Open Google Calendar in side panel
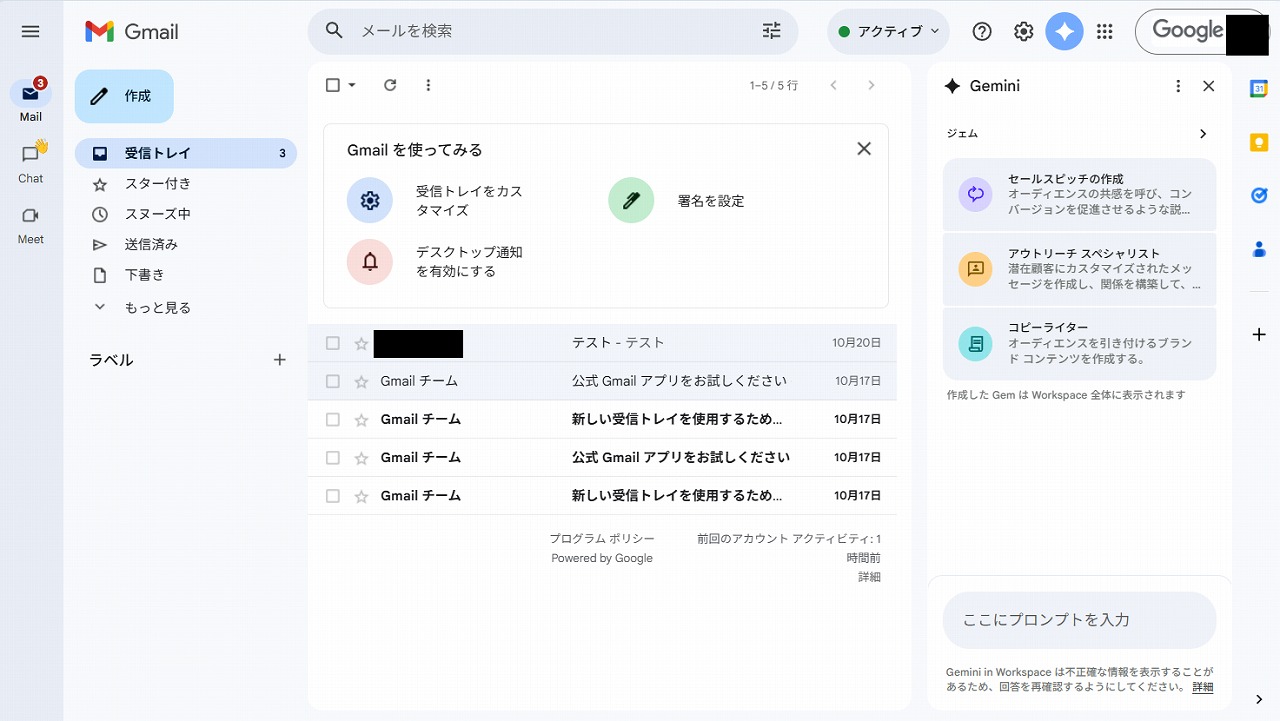The width and height of the screenshot is (1280, 721). [1259, 88]
